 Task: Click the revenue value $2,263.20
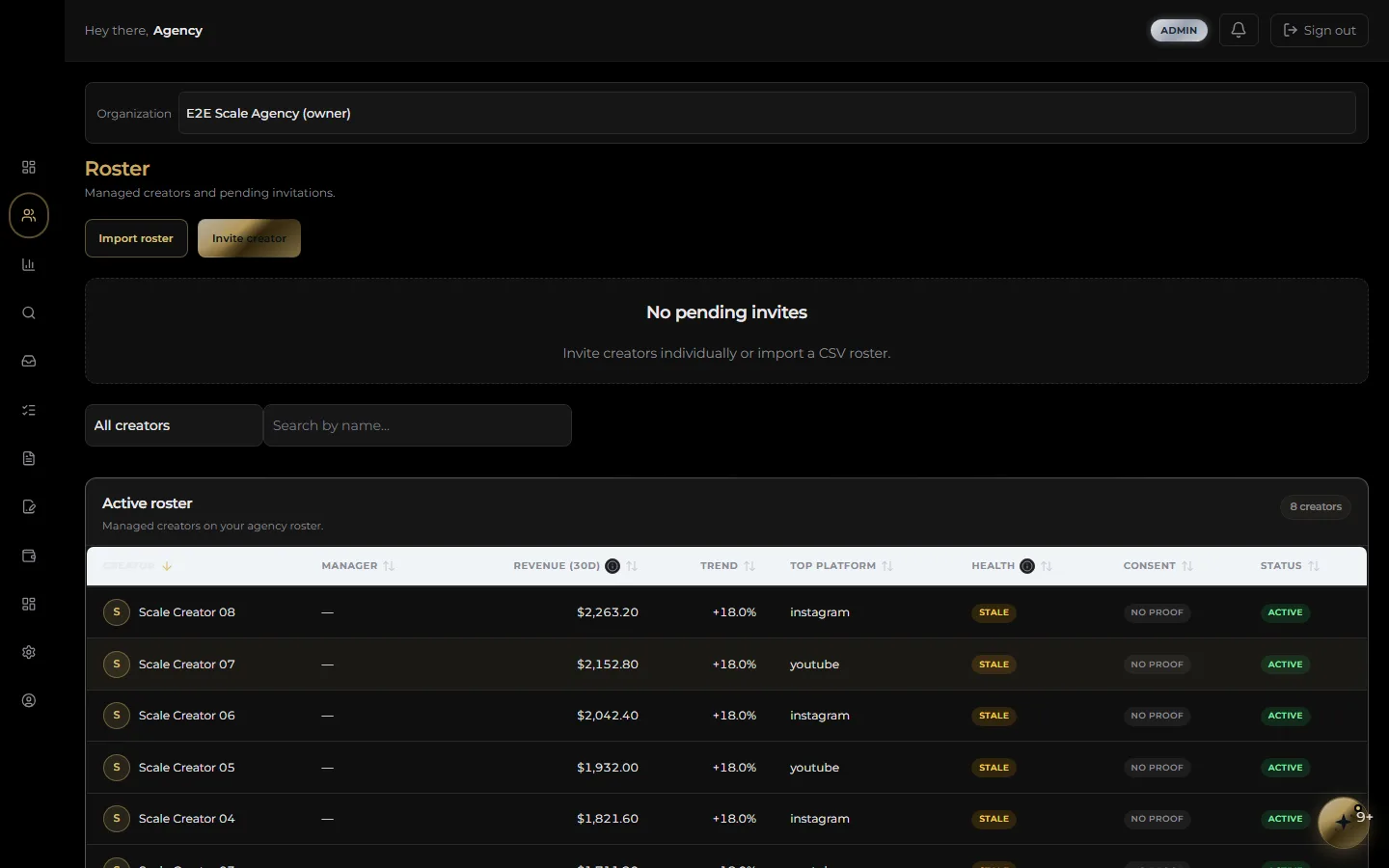pos(608,612)
